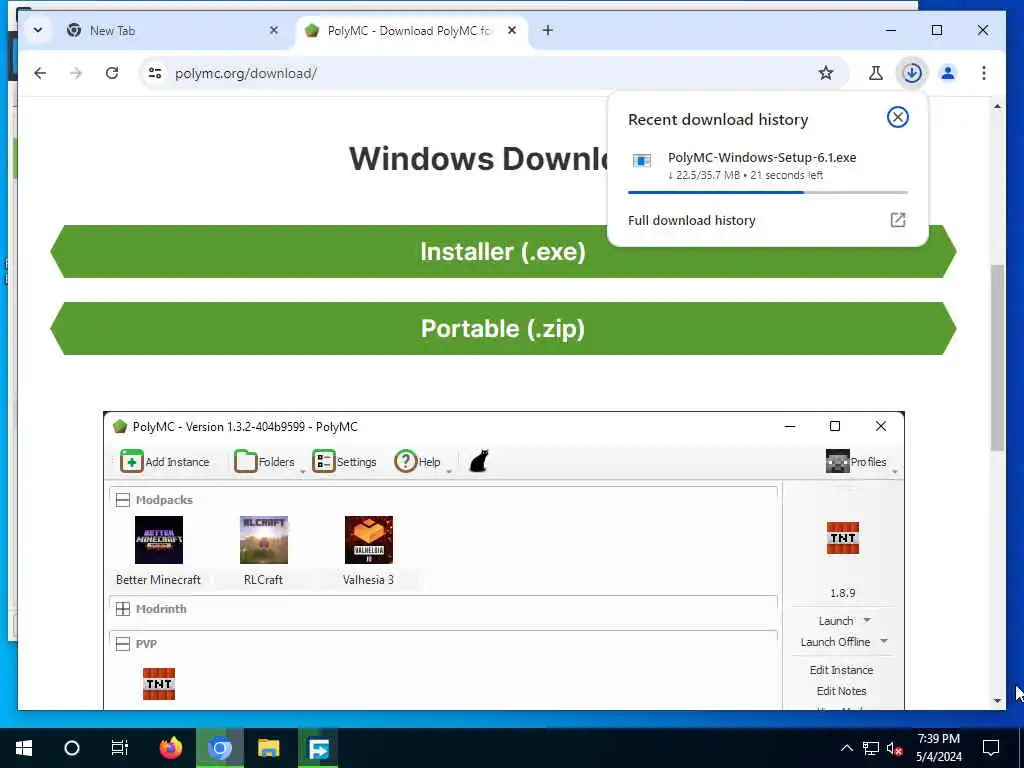Screen dimensions: 1024x768
Task: Bookmark this page with the star icon
Action: 825,73
